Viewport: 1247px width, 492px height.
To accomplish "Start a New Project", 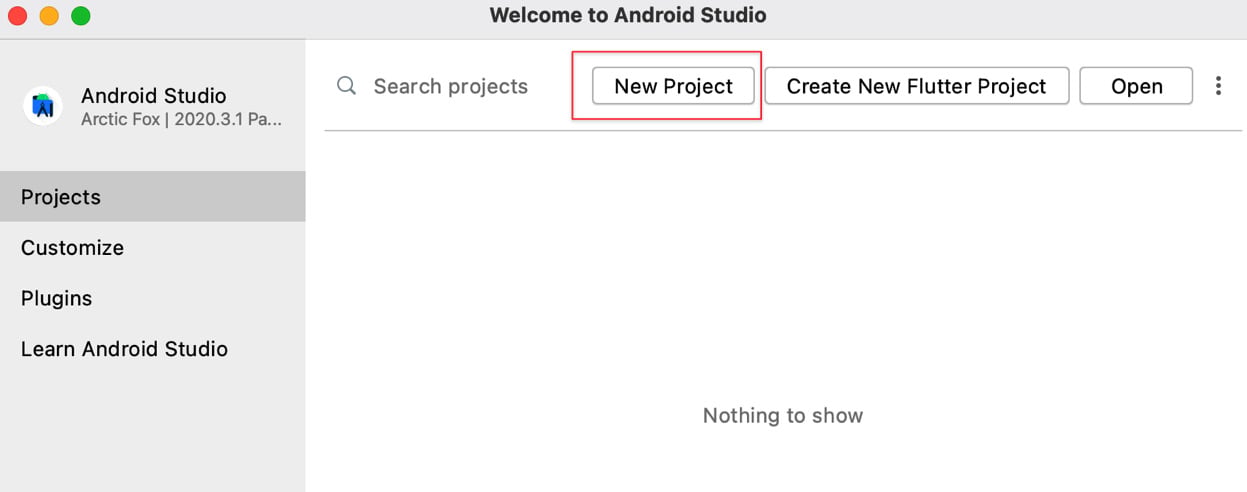I will coord(674,86).
